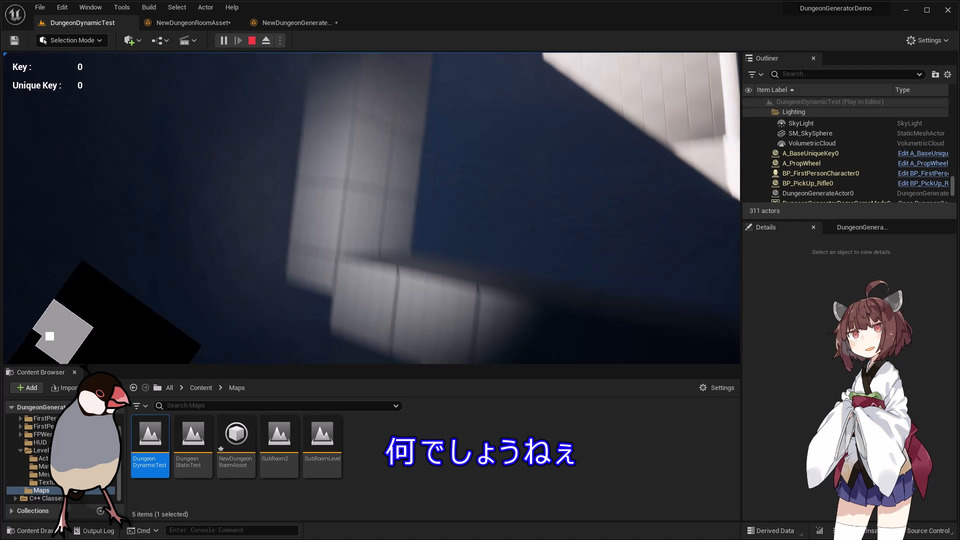
Task: Focus the Outliner search field
Action: (x=846, y=74)
